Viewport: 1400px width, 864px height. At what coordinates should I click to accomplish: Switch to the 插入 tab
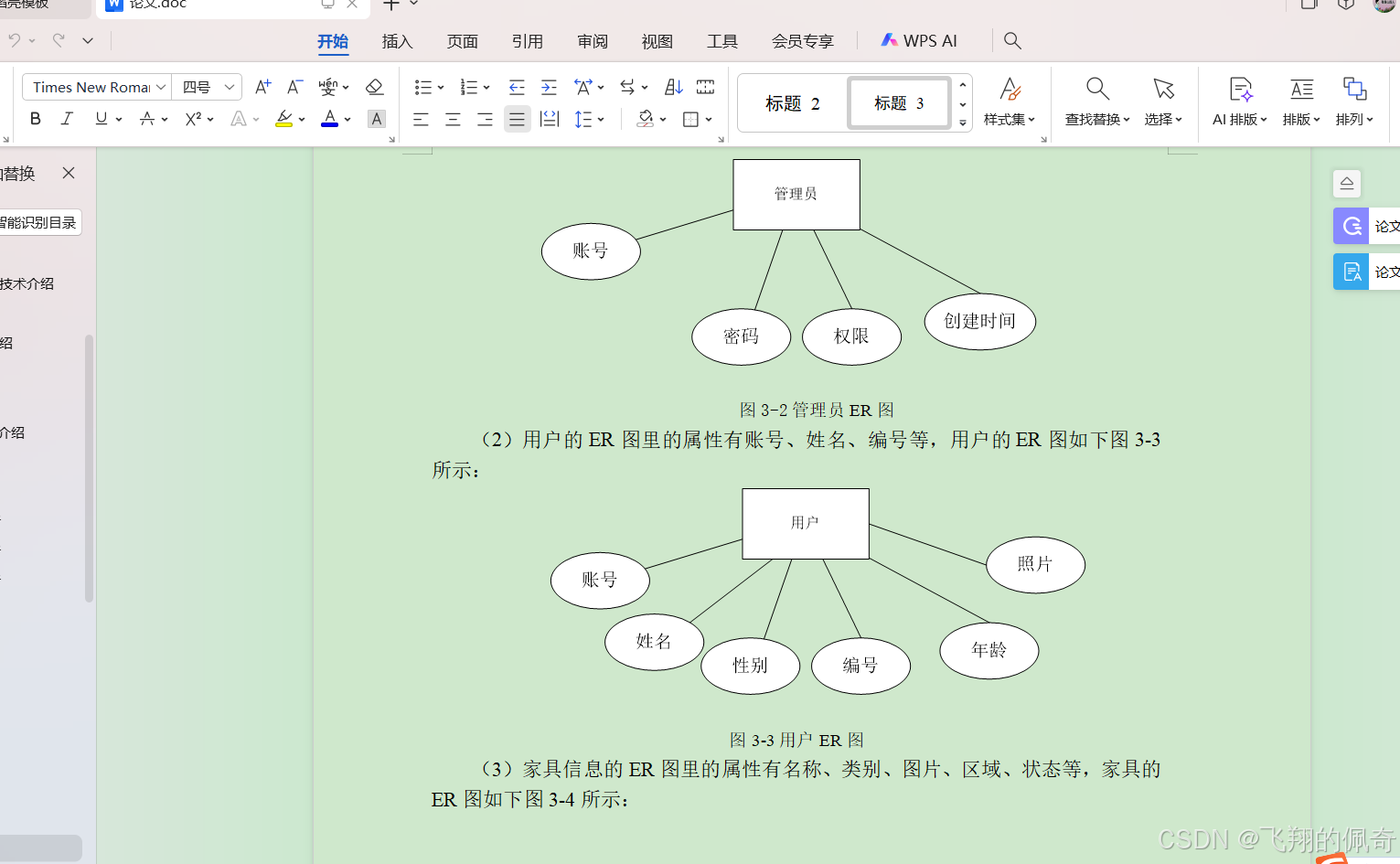point(398,41)
